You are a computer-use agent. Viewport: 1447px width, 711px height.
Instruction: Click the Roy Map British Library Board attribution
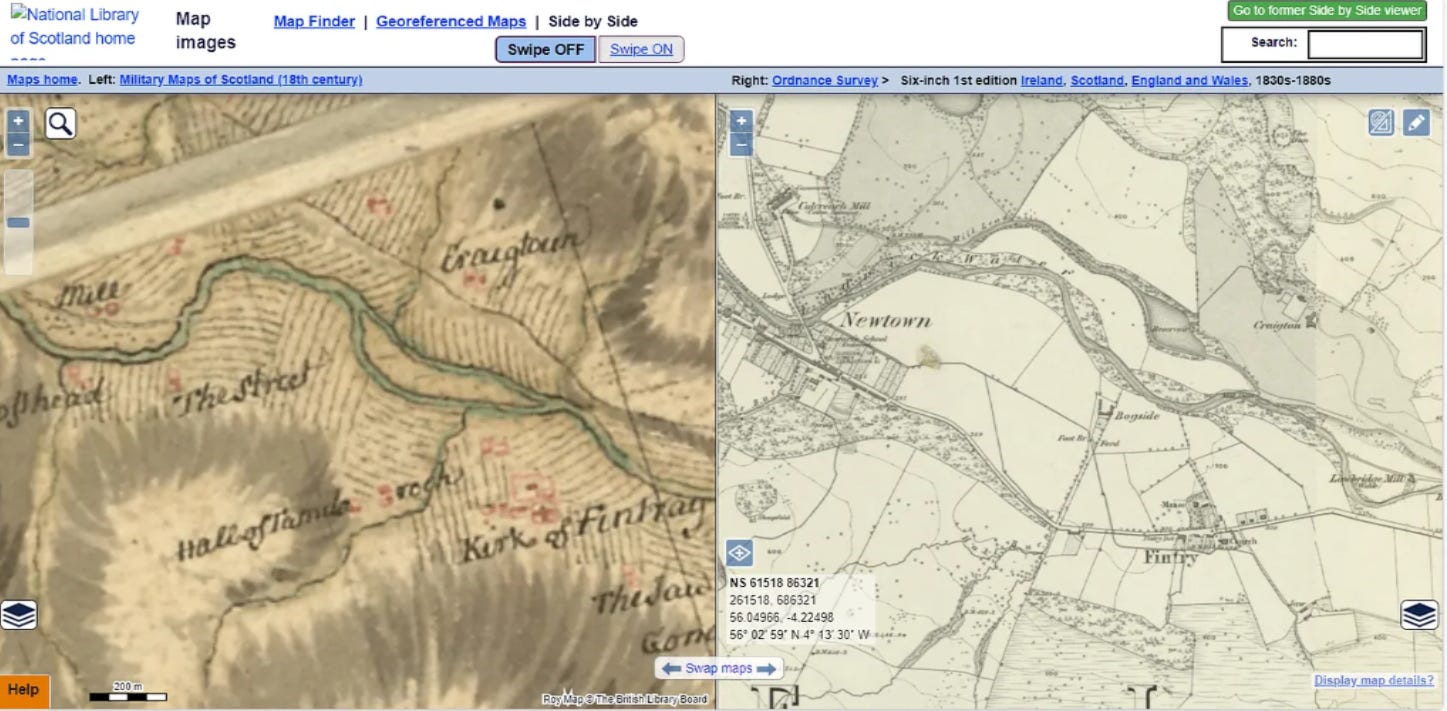coord(625,699)
